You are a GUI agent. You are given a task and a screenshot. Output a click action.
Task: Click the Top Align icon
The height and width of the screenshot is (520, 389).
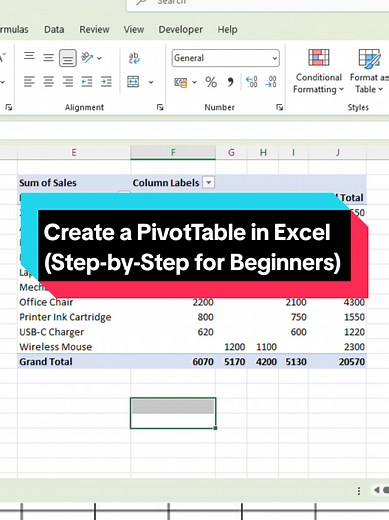29,58
